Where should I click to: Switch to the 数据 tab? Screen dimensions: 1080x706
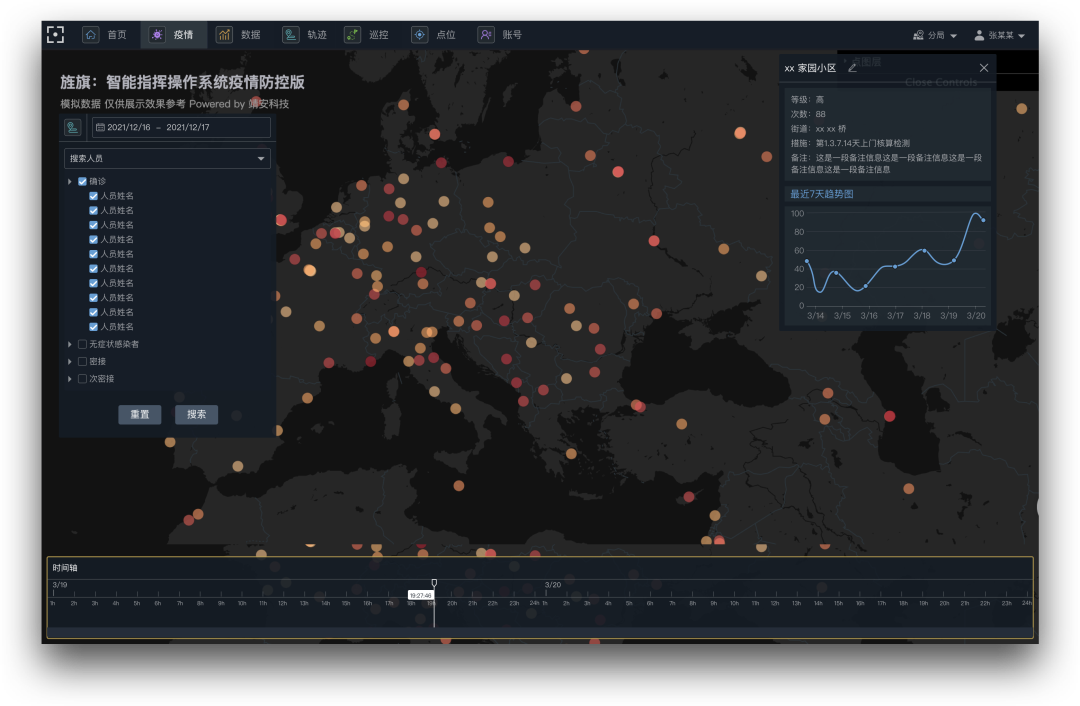tap(239, 34)
